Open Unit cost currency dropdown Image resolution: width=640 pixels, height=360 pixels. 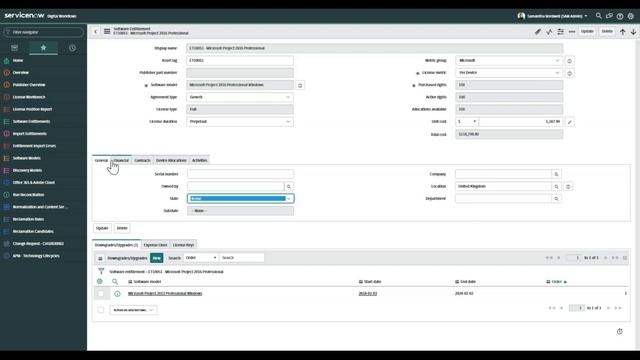[x=467, y=122]
